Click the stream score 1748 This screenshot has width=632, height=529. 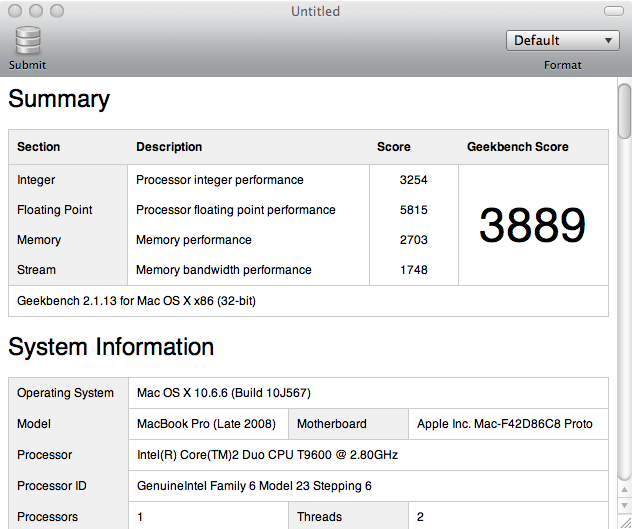click(414, 270)
